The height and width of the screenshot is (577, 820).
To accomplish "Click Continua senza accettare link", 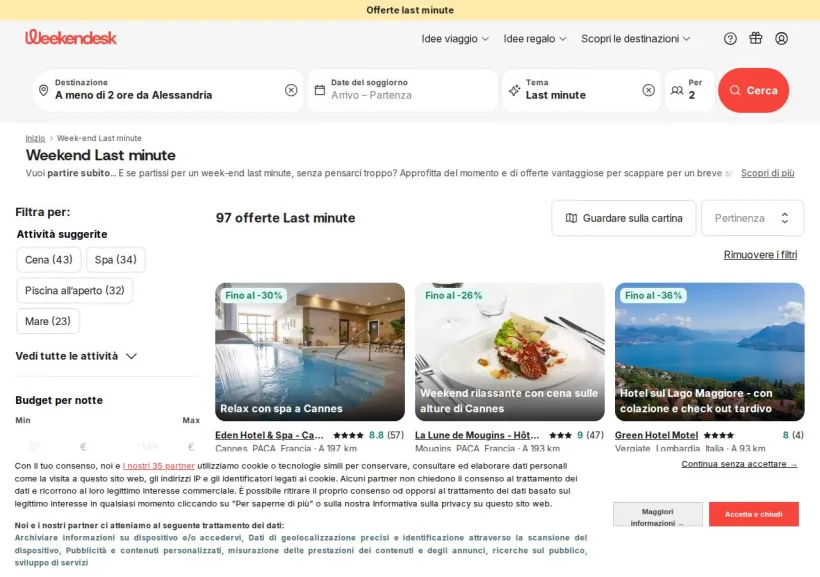I will [x=739, y=464].
